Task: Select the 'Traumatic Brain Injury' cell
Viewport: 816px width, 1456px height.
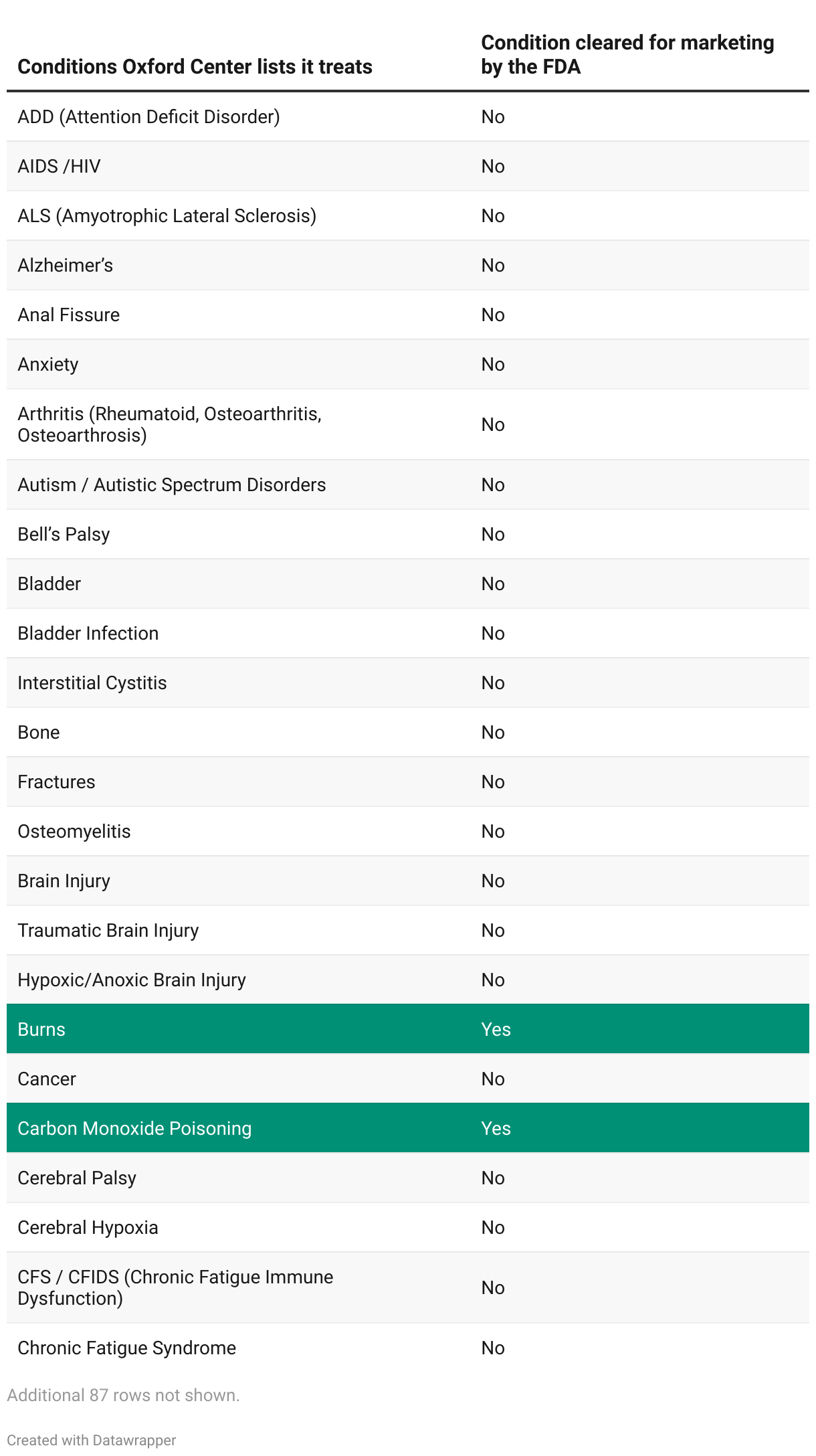Action: pos(108,930)
